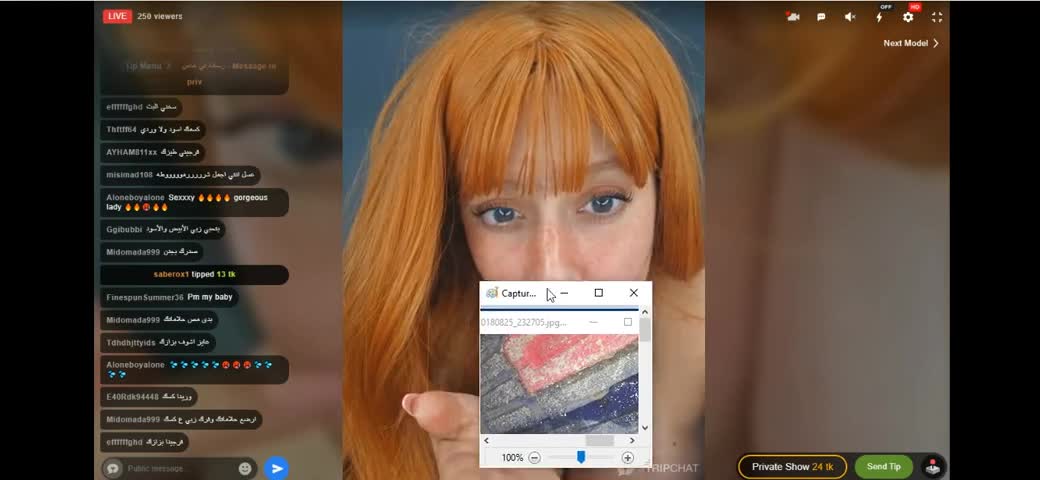Click the horizontal scrollbar left arrow in the Capture window
Image resolution: width=1040 pixels, height=480 pixels.
(486, 440)
